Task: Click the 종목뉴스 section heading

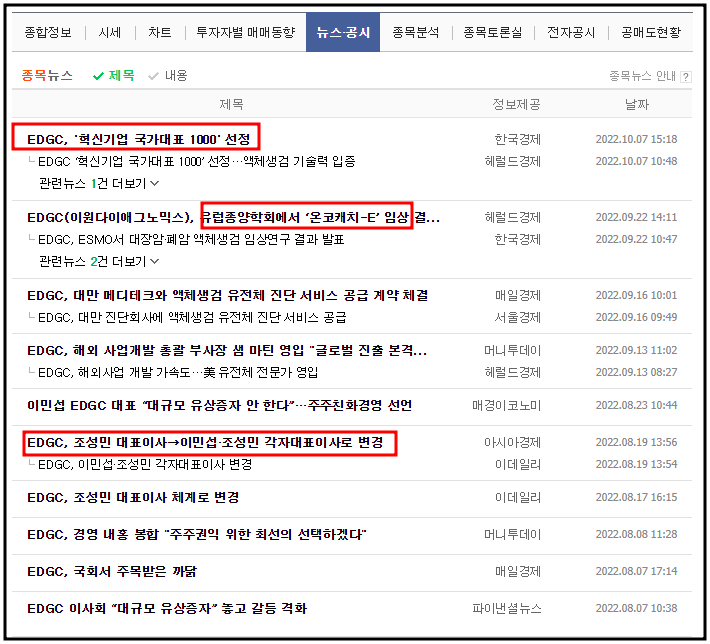Action: (47, 75)
